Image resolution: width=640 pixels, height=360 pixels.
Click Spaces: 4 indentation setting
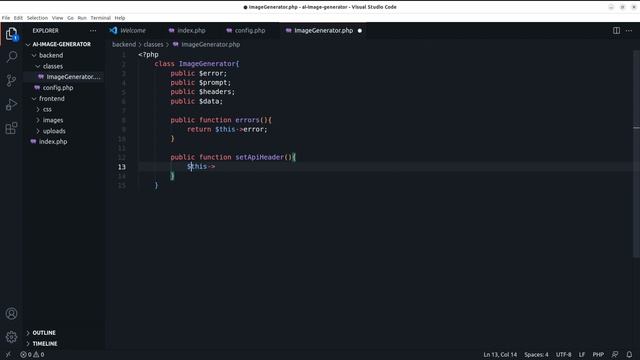pyautogui.click(x=536, y=355)
